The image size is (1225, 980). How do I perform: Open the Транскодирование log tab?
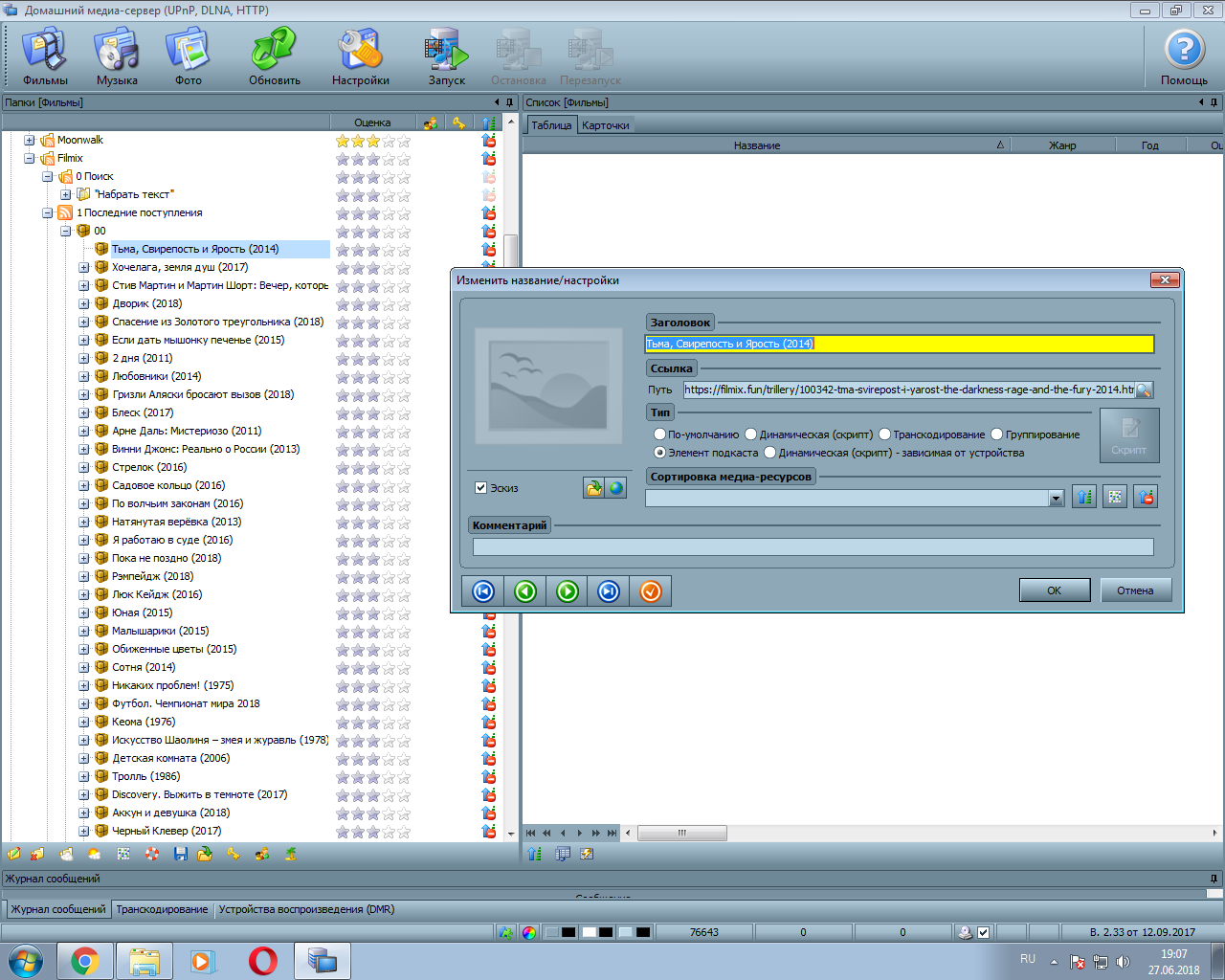[x=162, y=909]
